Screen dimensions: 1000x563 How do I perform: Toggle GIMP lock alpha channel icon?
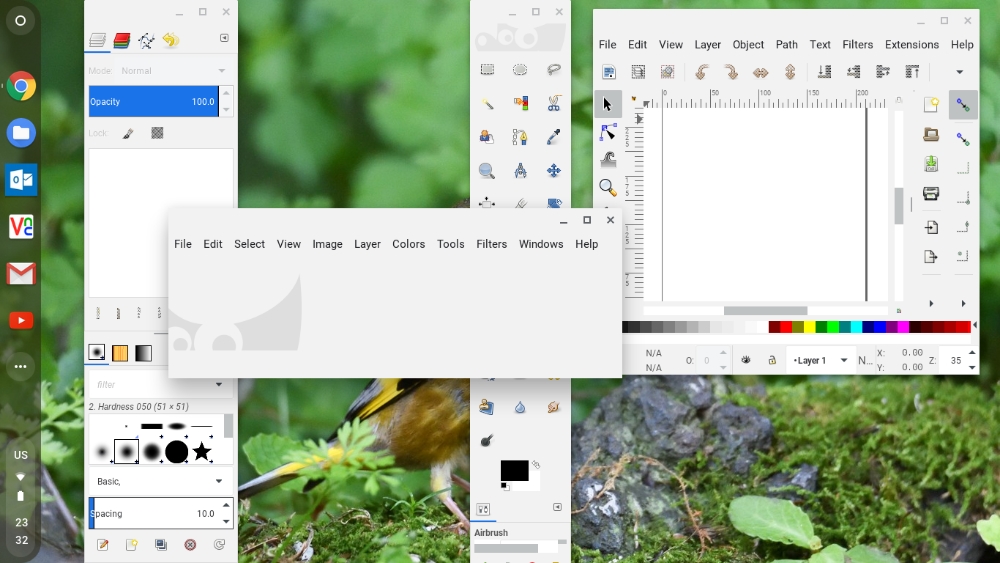[158, 133]
